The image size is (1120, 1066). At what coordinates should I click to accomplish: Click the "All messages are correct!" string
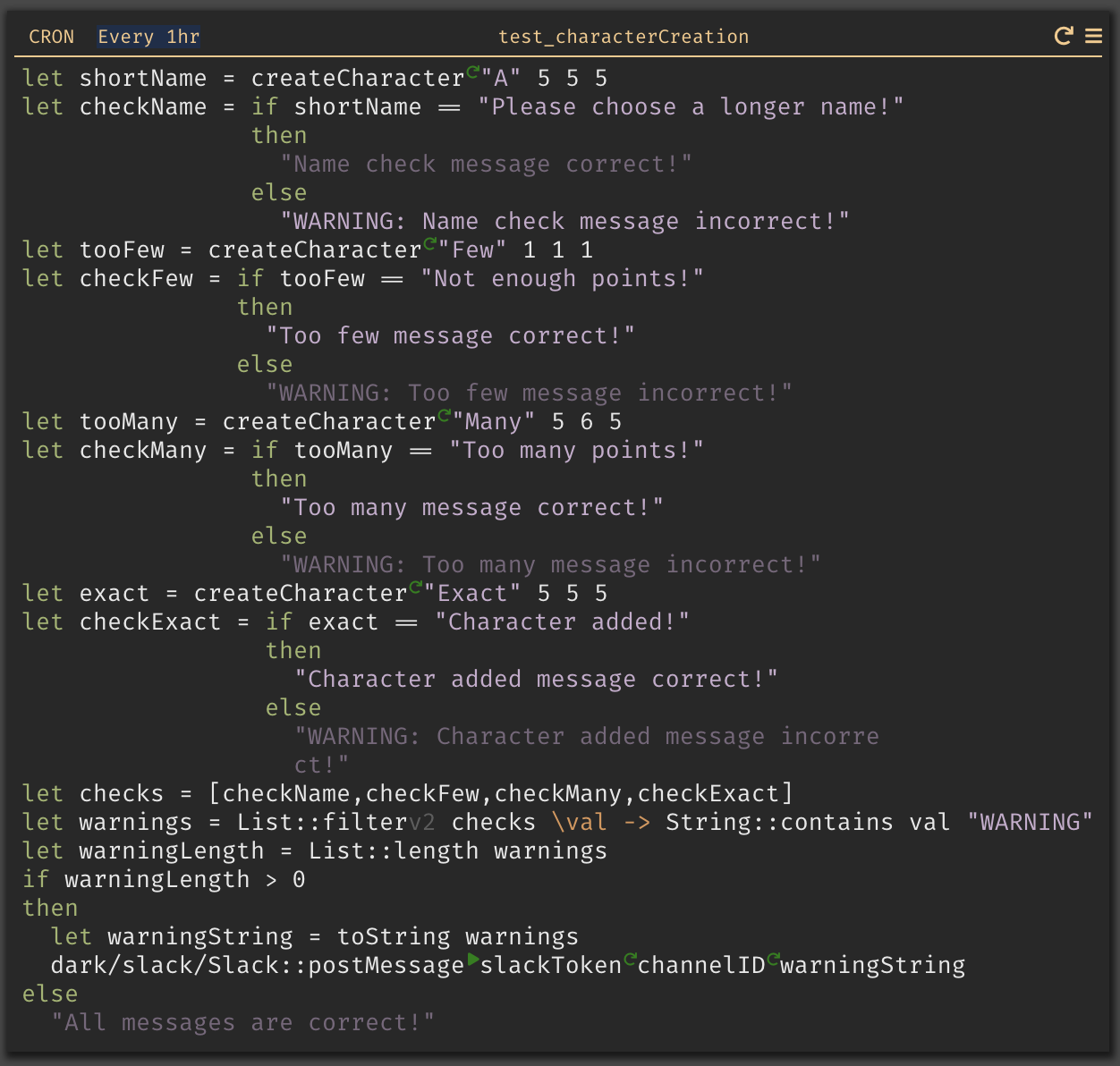pyautogui.click(x=242, y=1022)
